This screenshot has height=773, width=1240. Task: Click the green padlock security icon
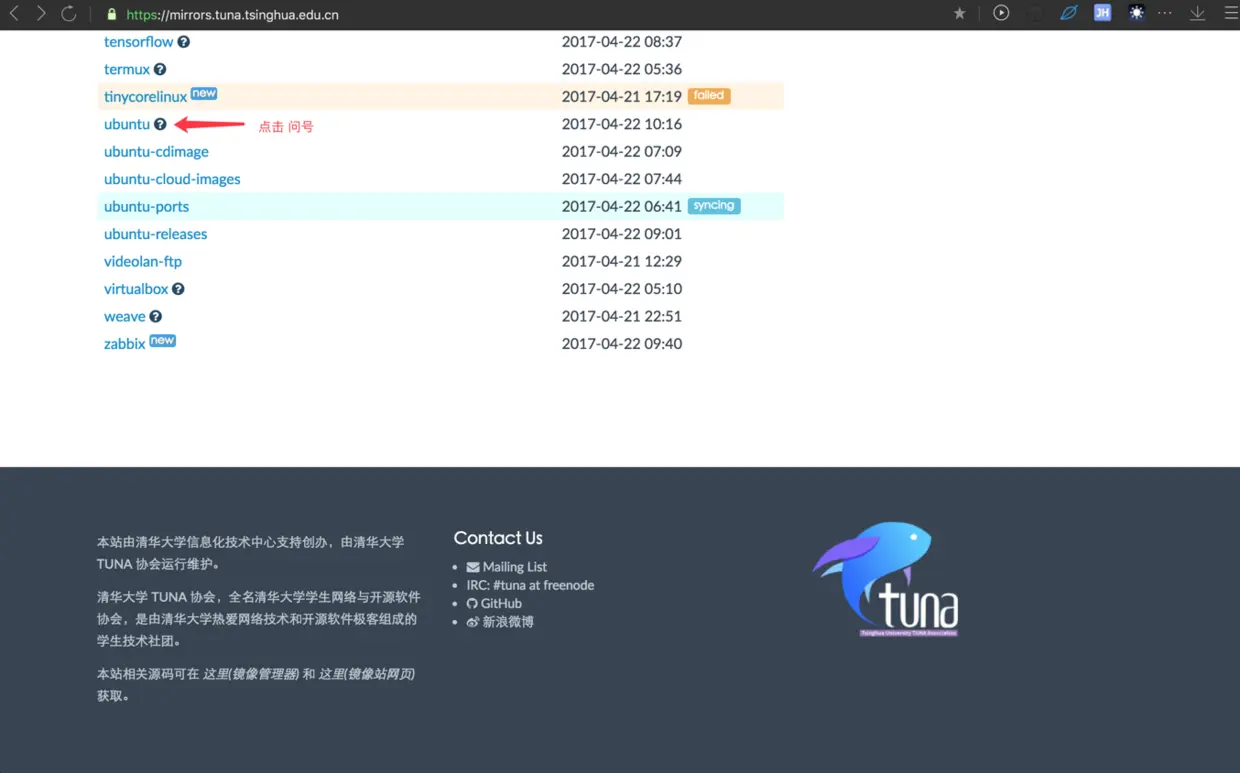111,15
